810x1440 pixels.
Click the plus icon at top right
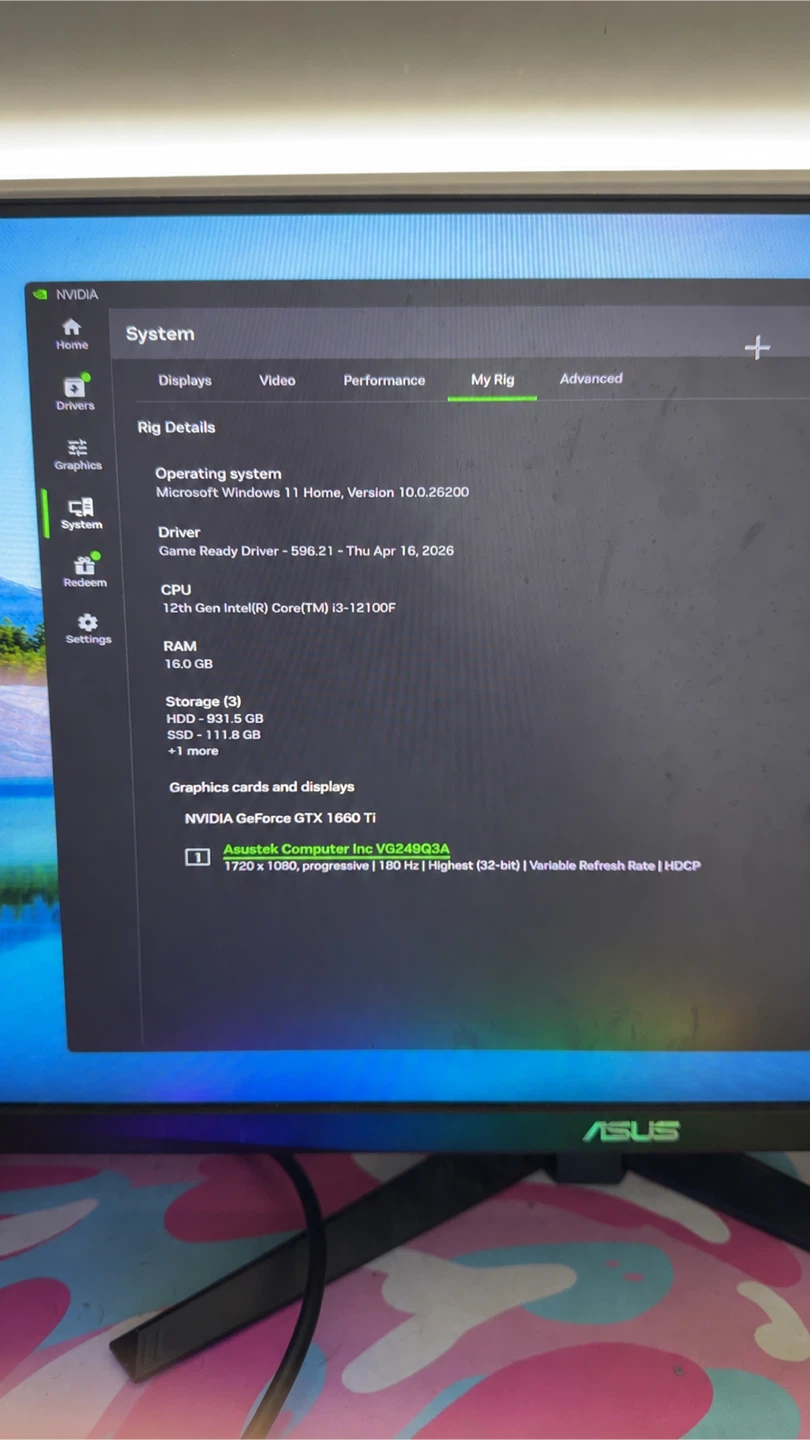[757, 347]
